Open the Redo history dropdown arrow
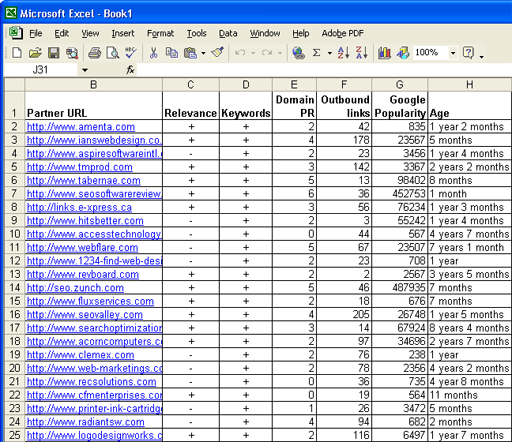512x442 pixels. [x=280, y=53]
